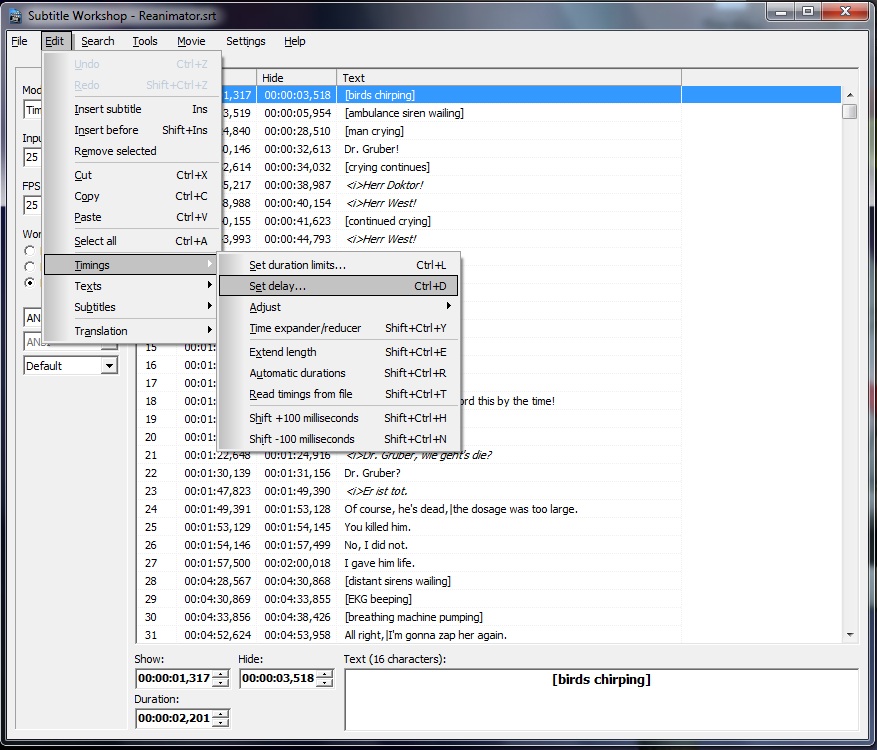Open the Search menu
Viewport: 877px width, 750px height.
[97, 41]
